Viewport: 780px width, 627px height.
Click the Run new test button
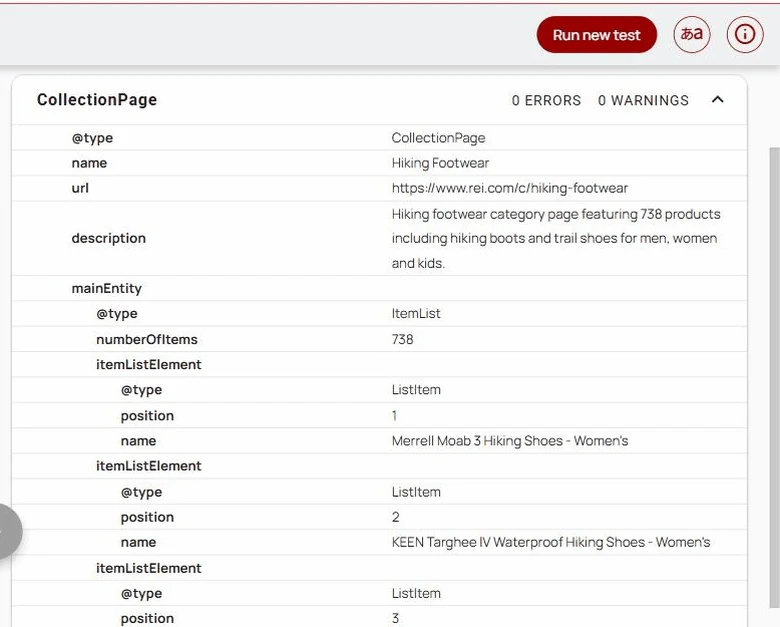[x=596, y=35]
